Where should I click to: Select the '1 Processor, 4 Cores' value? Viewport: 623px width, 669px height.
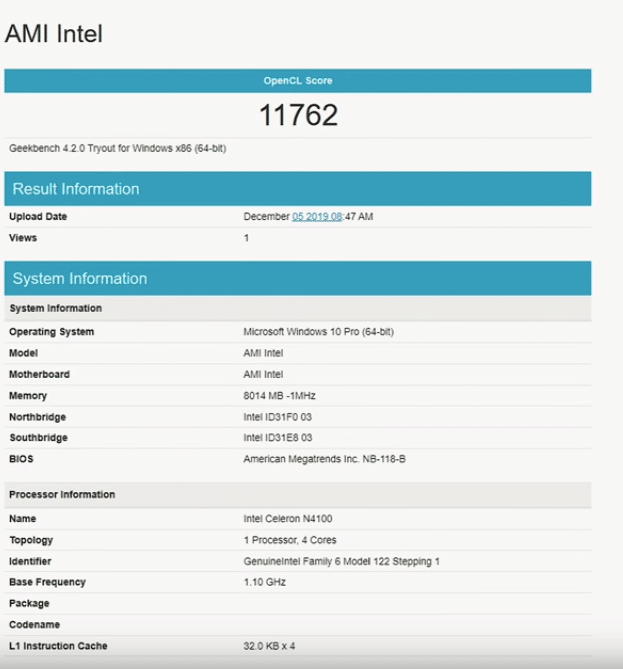(x=290, y=540)
